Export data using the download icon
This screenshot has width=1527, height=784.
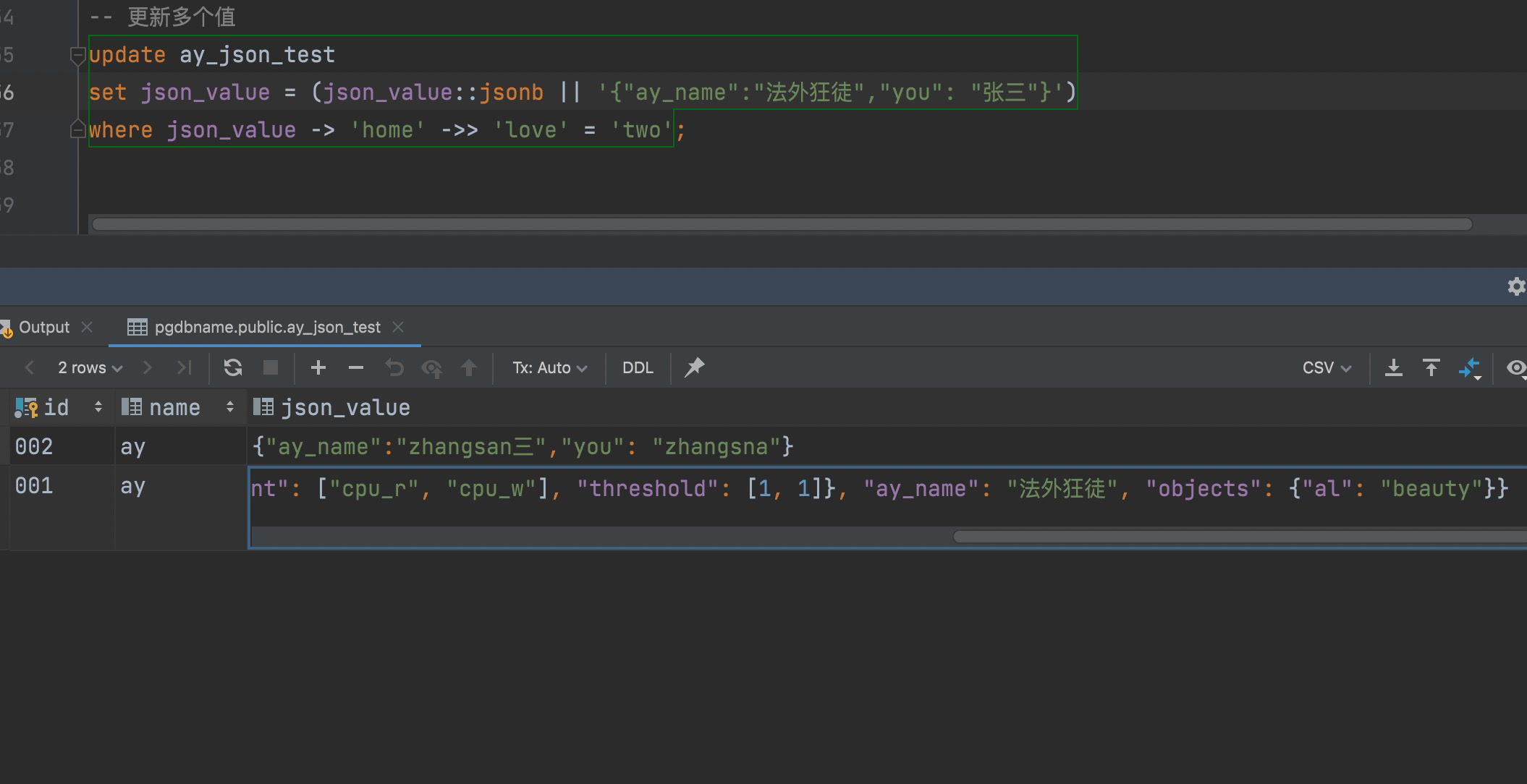[1394, 367]
